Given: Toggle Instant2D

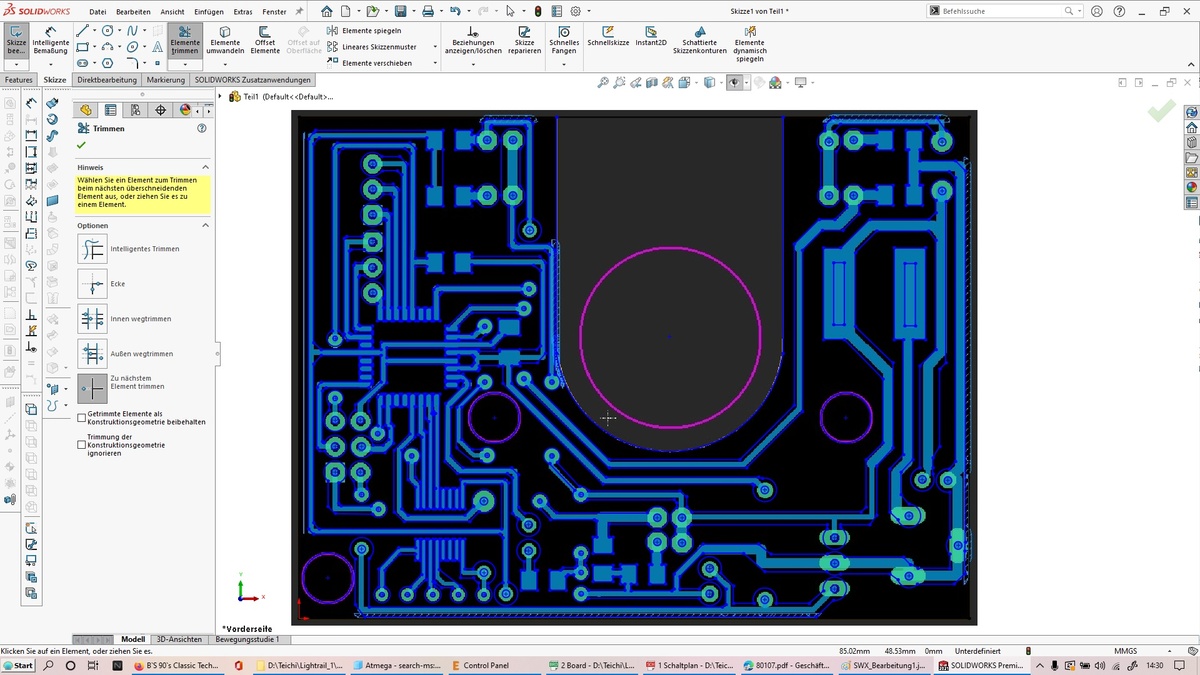Looking at the screenshot, I should click(x=651, y=37).
